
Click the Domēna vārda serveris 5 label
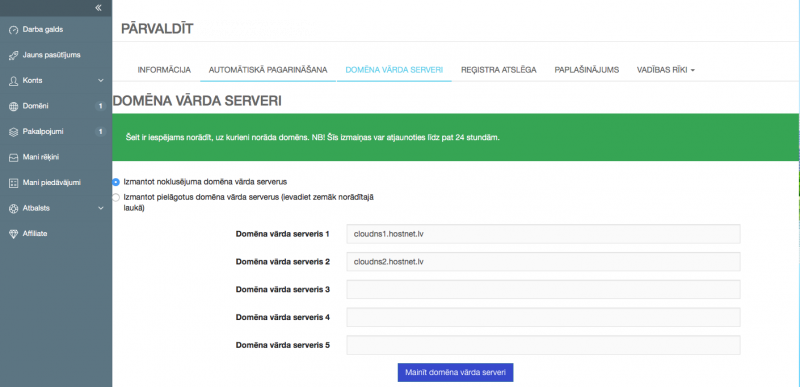283,345
